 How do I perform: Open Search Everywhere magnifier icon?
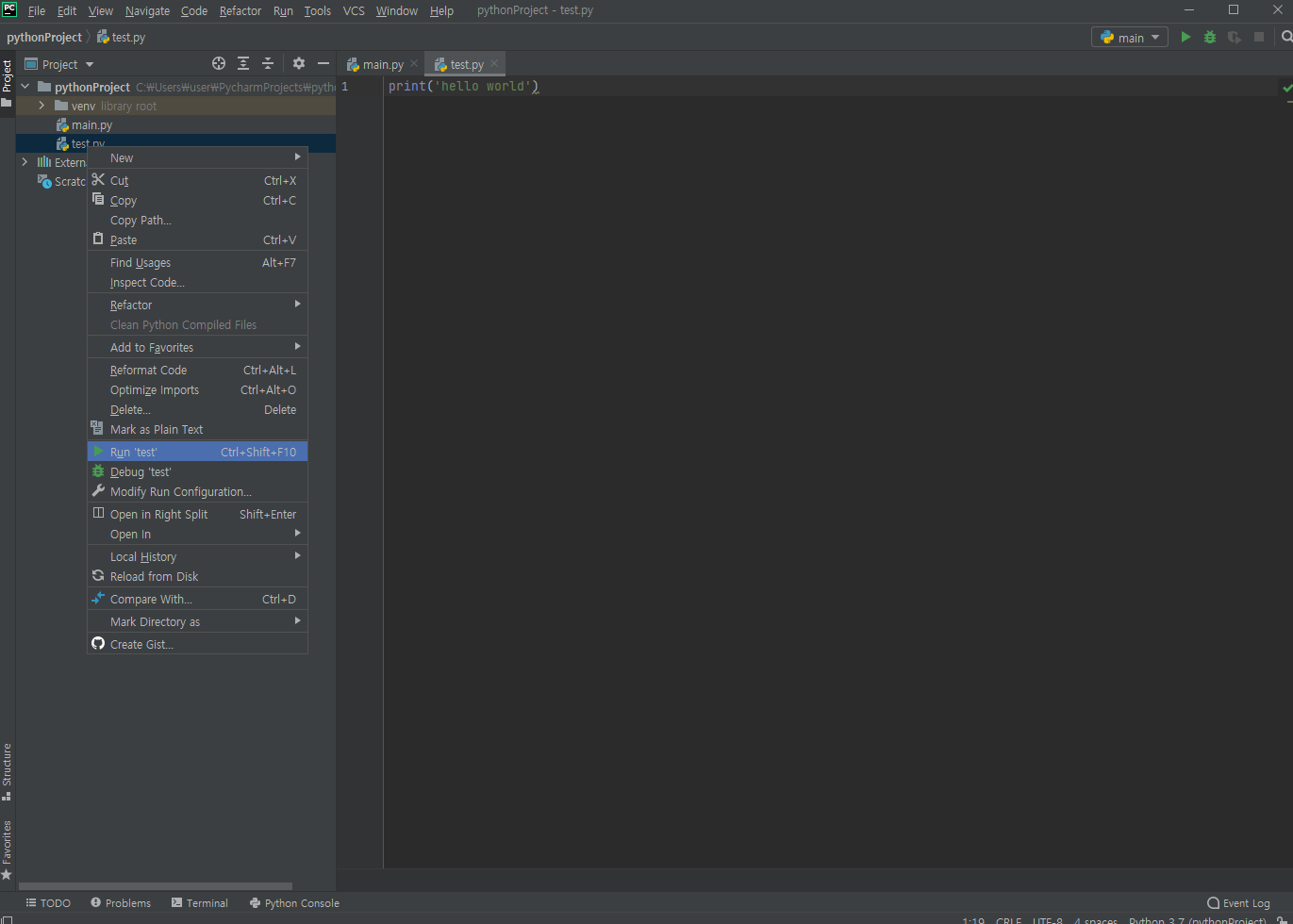pos(1286,38)
